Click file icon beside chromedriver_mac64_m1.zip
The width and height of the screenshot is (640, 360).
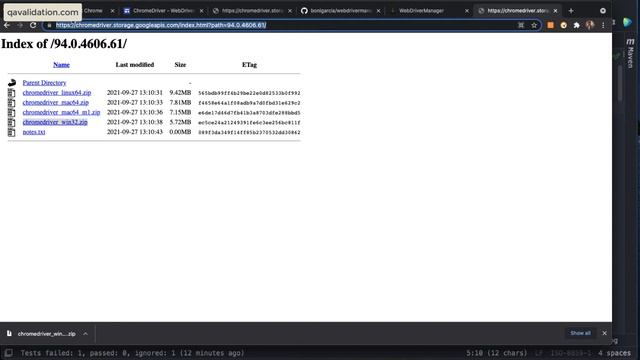11,113
